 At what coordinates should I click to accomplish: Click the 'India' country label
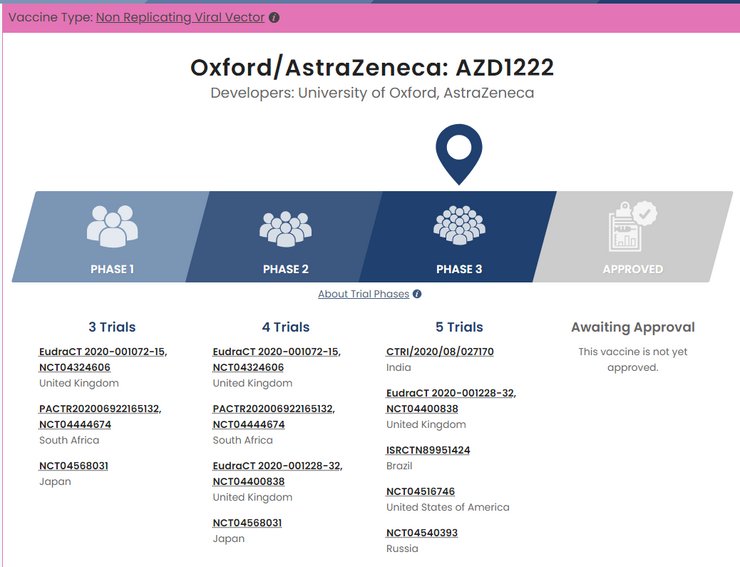[399, 368]
